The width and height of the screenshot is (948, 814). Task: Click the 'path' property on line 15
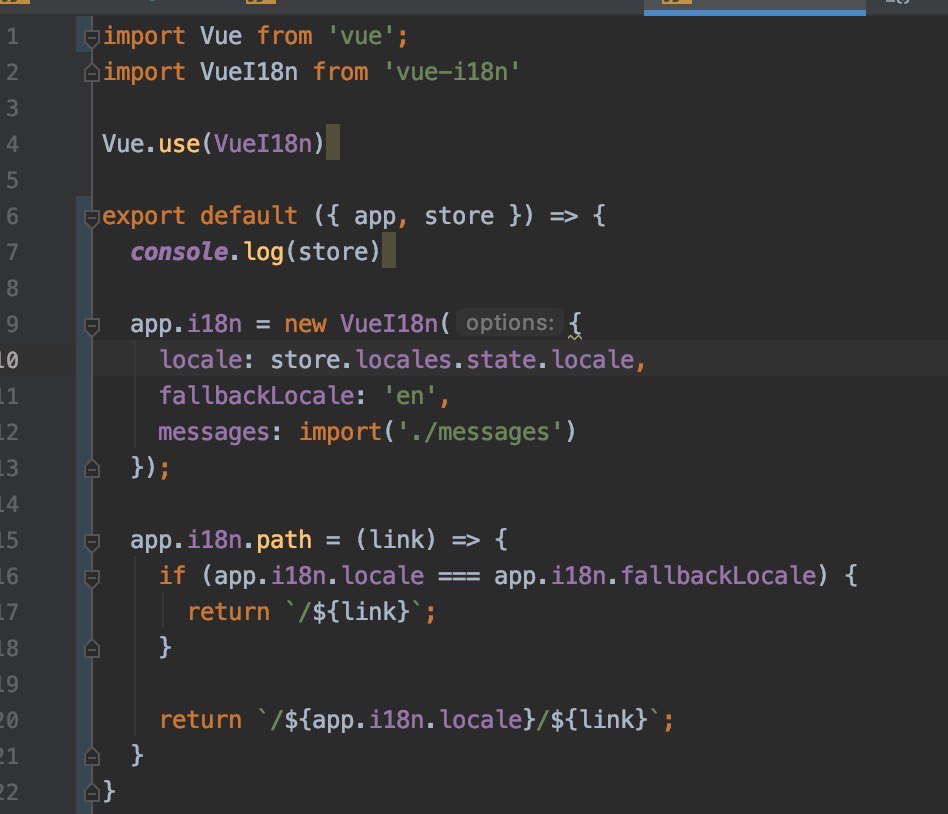point(284,539)
